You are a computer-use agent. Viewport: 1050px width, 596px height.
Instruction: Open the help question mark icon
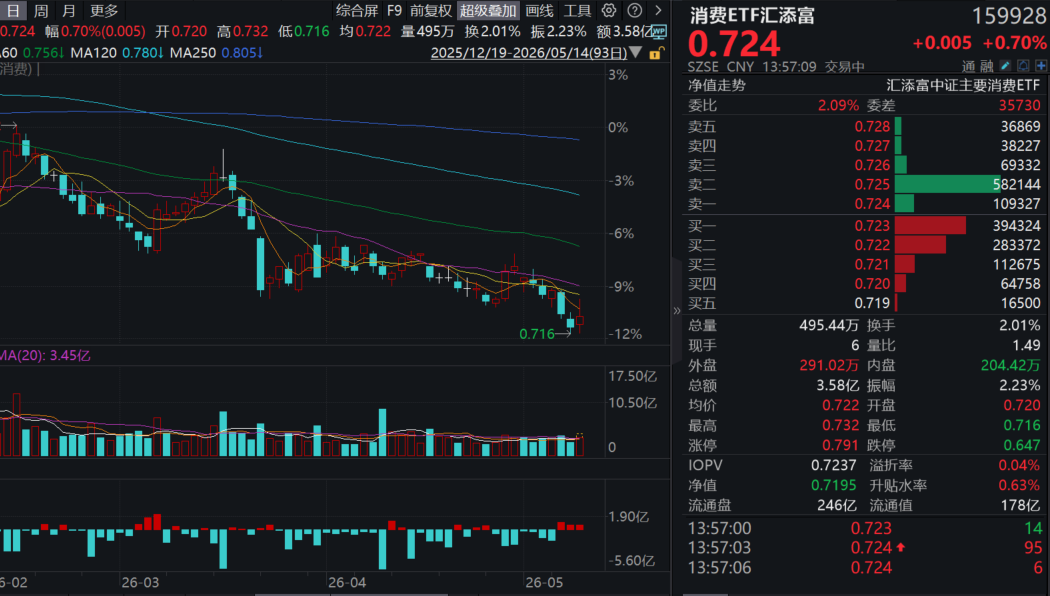(x=634, y=10)
